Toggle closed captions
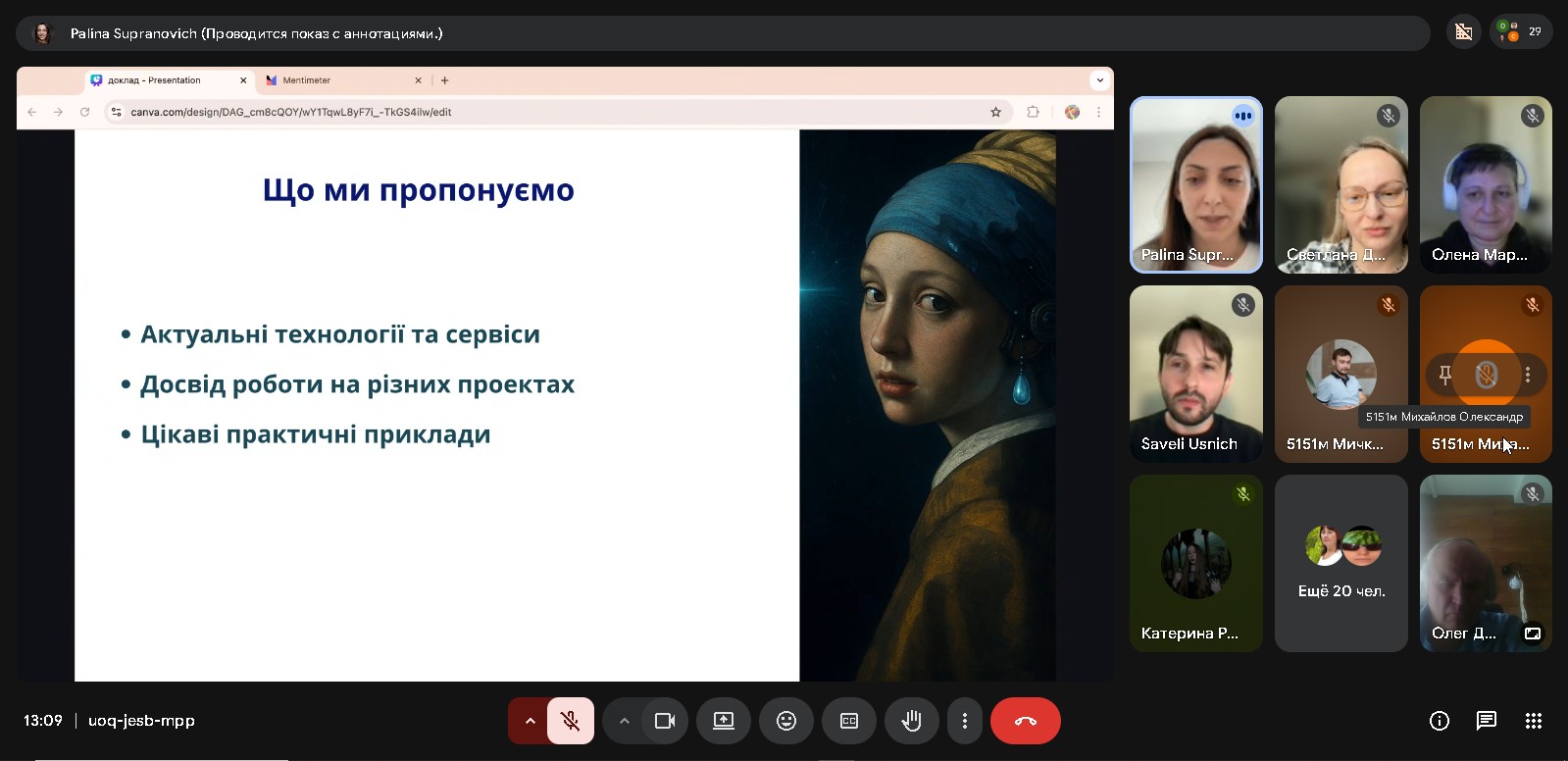Screen dimensions: 1568x761 848,721
